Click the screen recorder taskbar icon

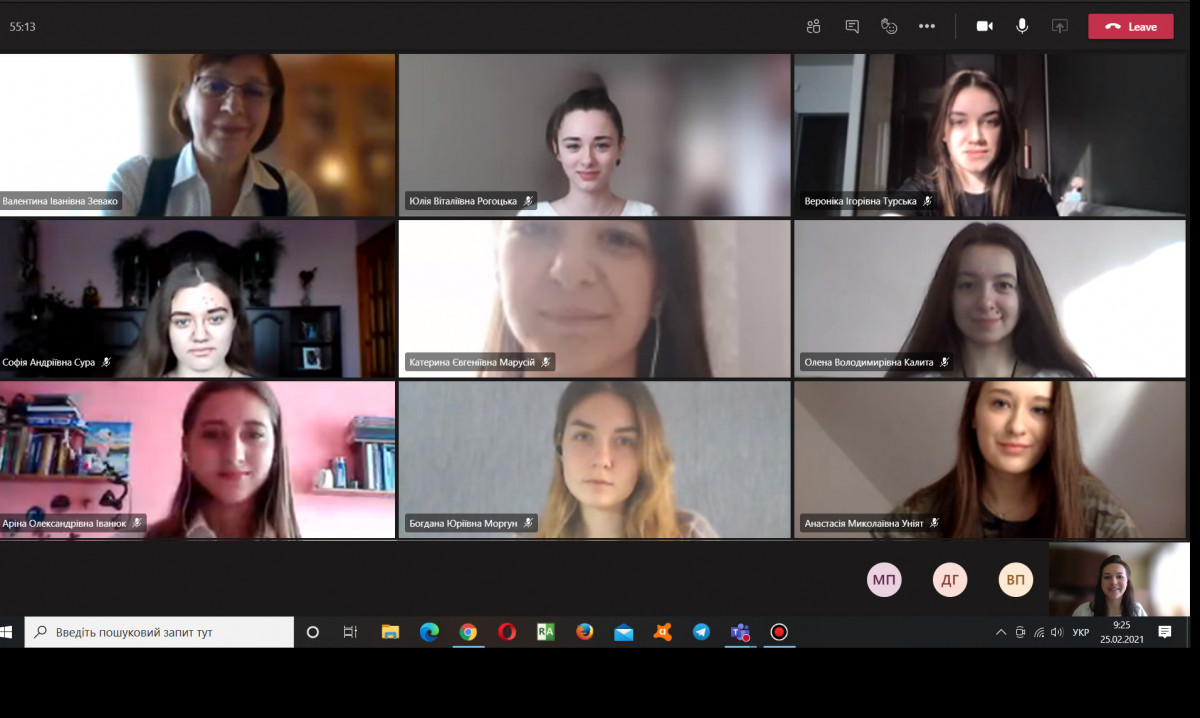[x=779, y=632]
